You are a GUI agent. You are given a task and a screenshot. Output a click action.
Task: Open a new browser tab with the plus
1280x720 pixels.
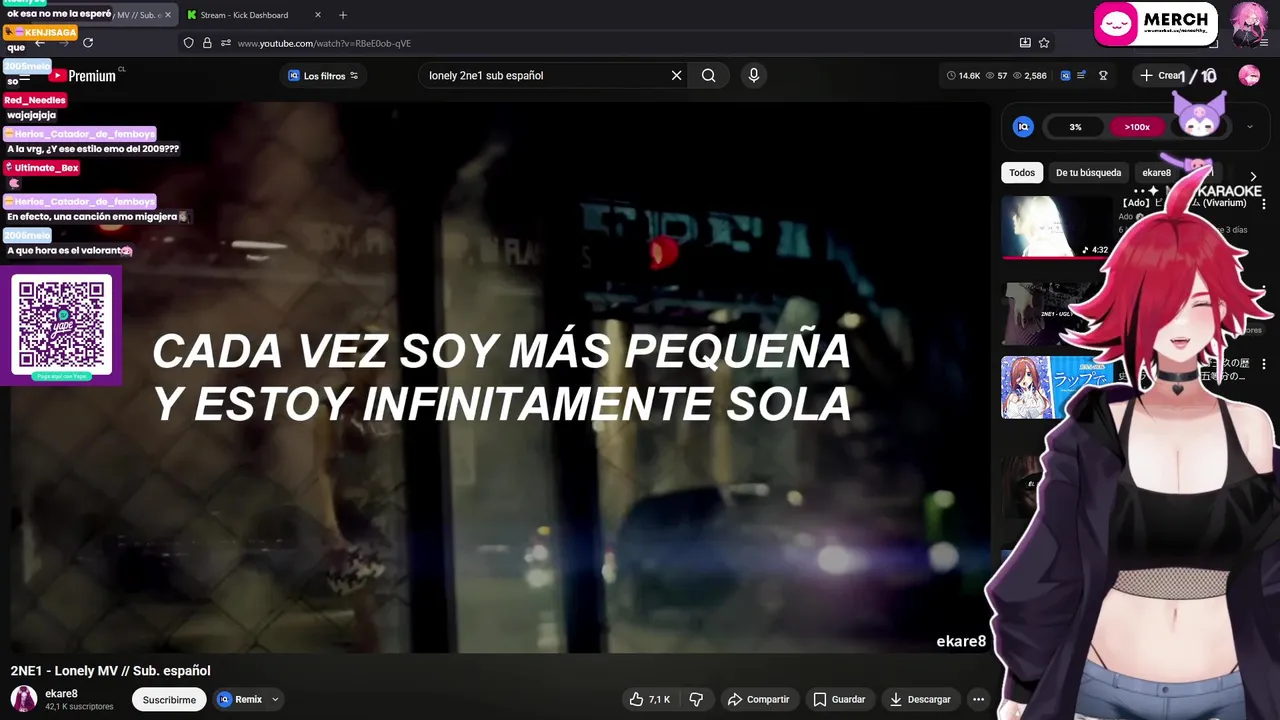[343, 15]
